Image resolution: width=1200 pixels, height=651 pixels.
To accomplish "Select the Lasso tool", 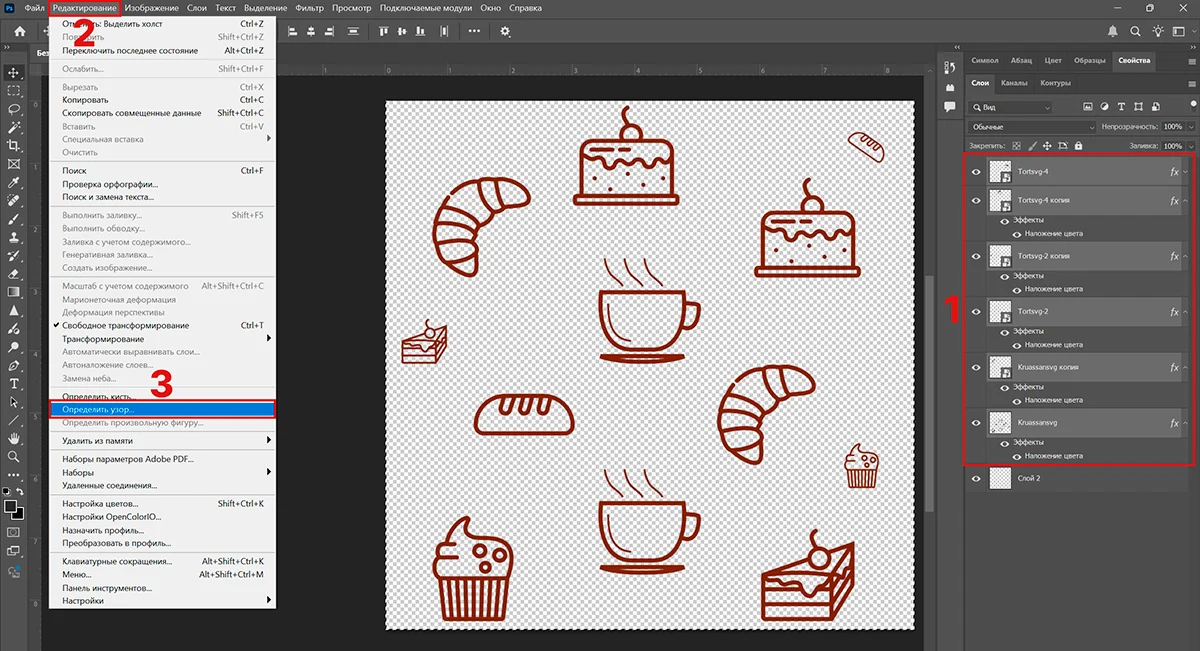I will [x=14, y=109].
